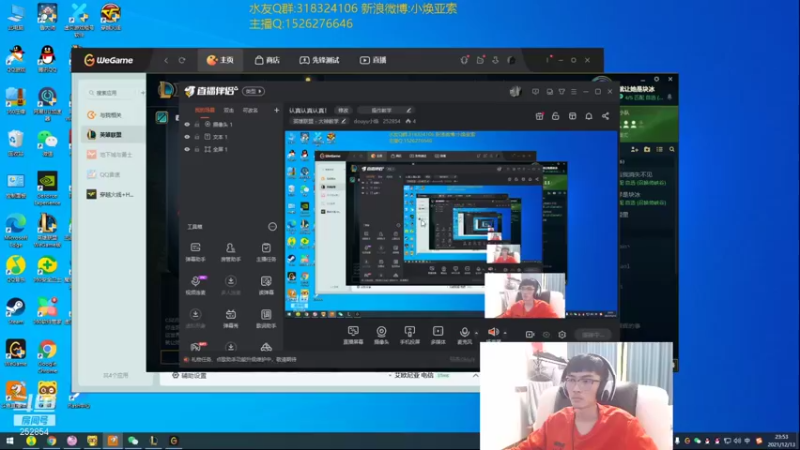Open the 歌词助手 tool in the toolbox
This screenshot has width=800, height=450.
(266, 318)
